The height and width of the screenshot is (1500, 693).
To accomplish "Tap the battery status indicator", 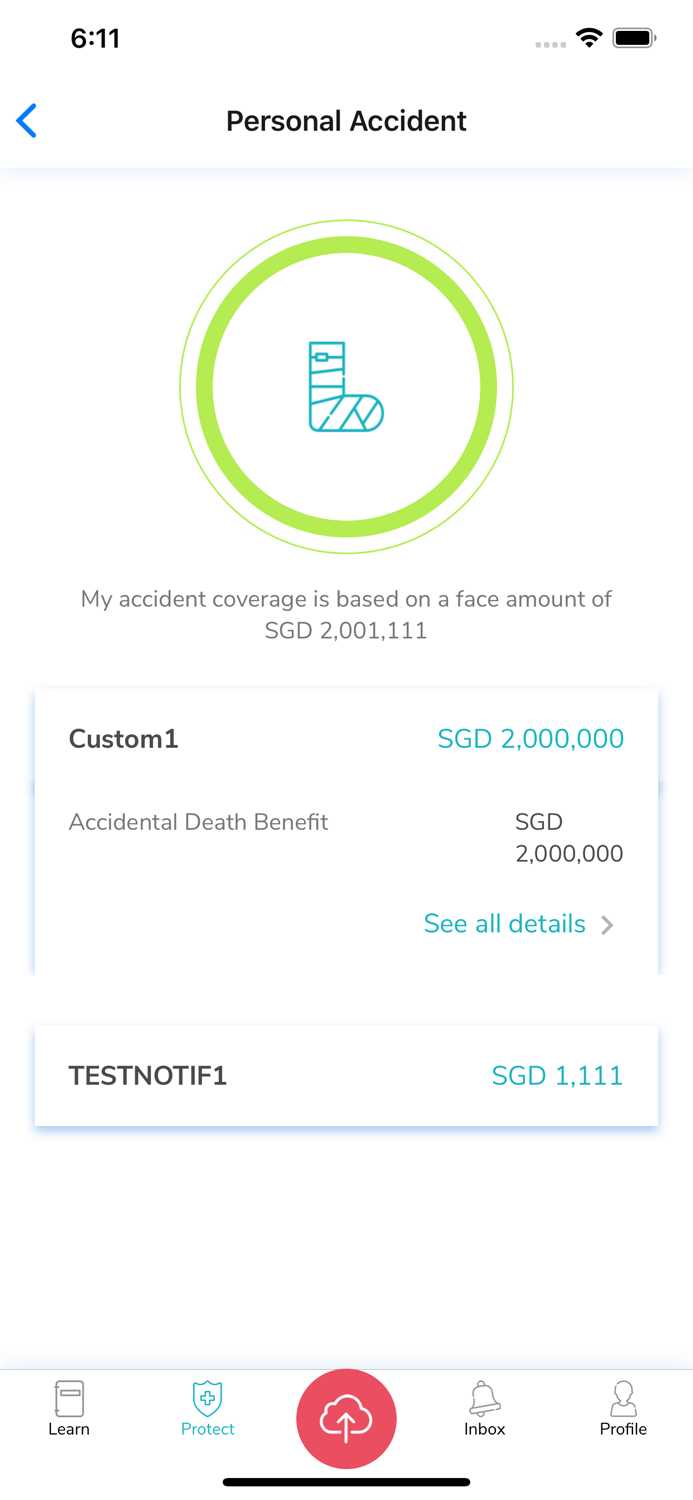I will [634, 39].
